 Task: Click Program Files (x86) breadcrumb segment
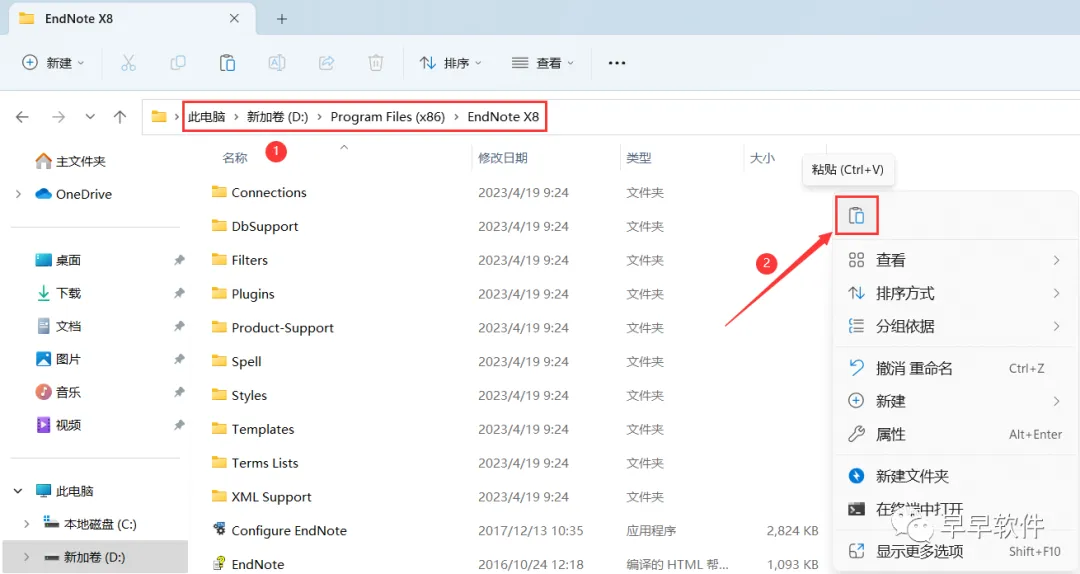[x=388, y=117]
